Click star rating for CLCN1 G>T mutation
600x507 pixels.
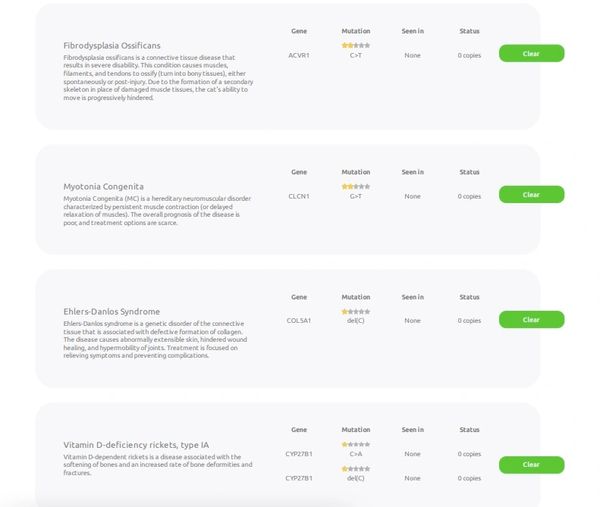(x=355, y=186)
